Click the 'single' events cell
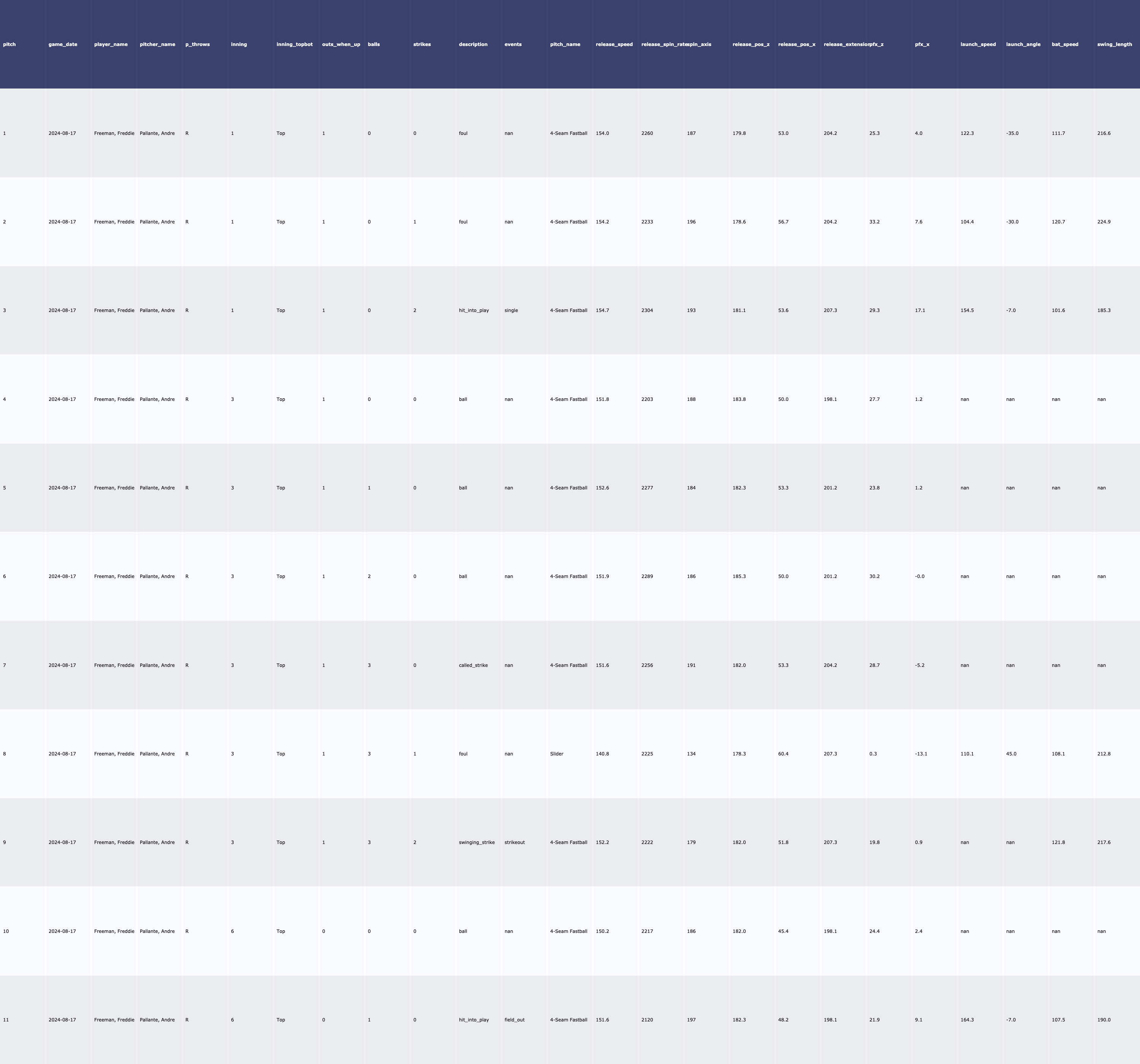The height and width of the screenshot is (1064, 1140). pos(511,310)
